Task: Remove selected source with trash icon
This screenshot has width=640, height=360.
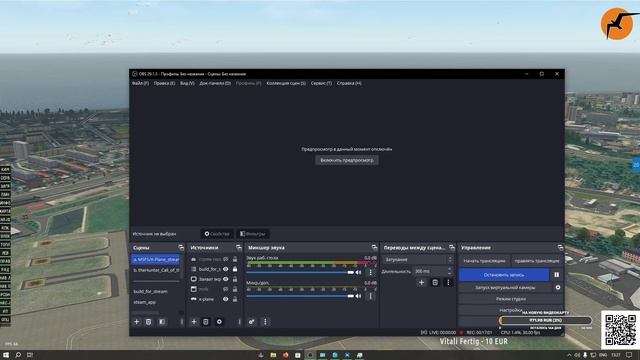Action: coord(206,322)
